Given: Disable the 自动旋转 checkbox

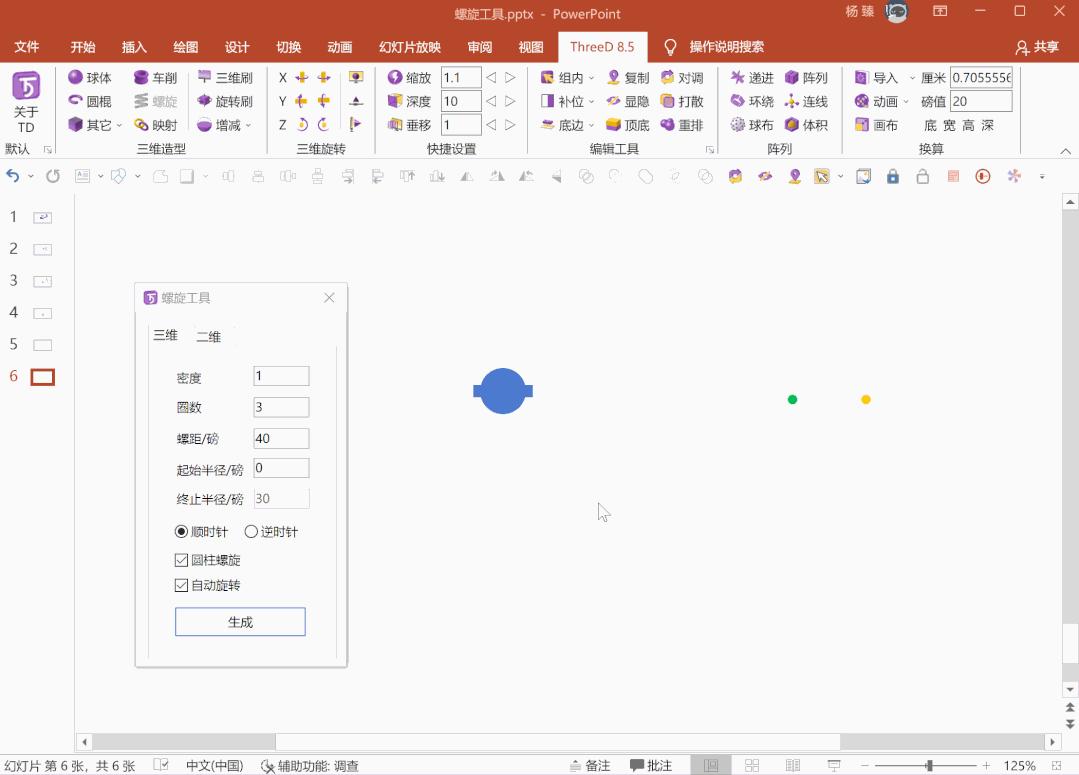Looking at the screenshot, I should coord(180,585).
